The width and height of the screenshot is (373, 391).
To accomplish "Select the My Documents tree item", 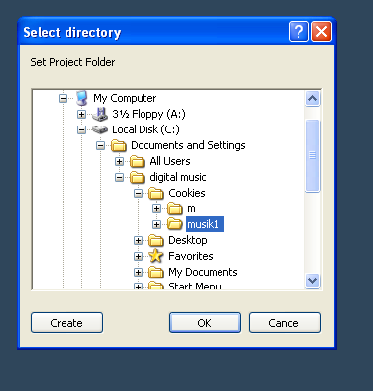I will point(203,272).
